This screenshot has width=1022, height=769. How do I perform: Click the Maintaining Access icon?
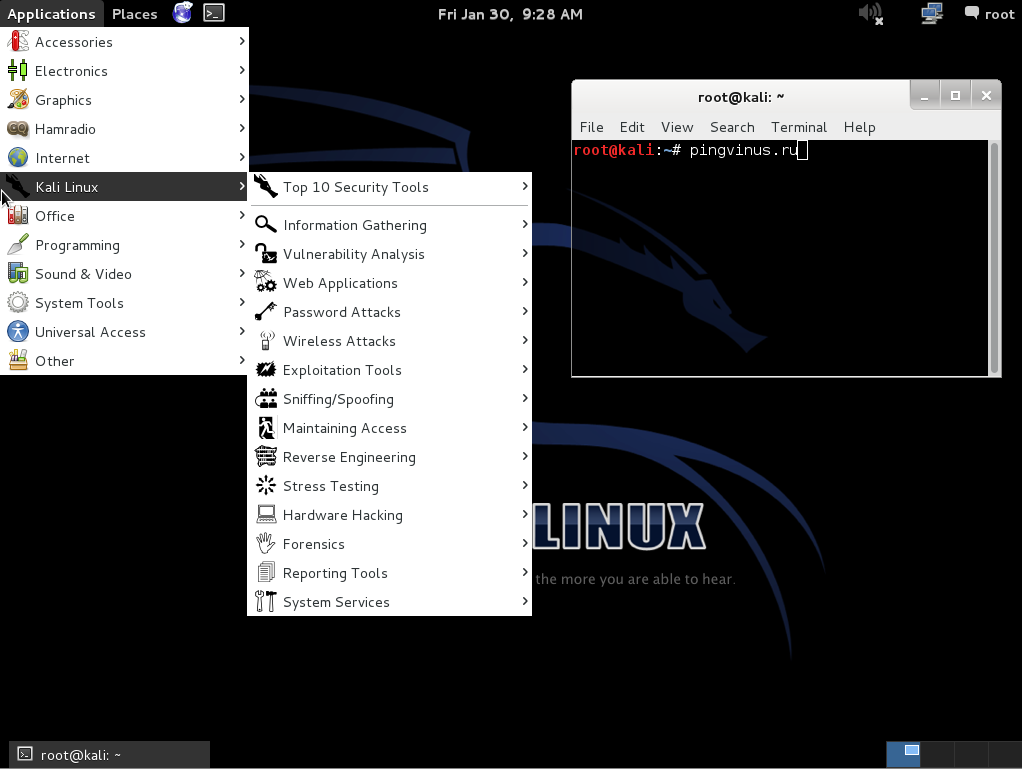(x=265, y=428)
